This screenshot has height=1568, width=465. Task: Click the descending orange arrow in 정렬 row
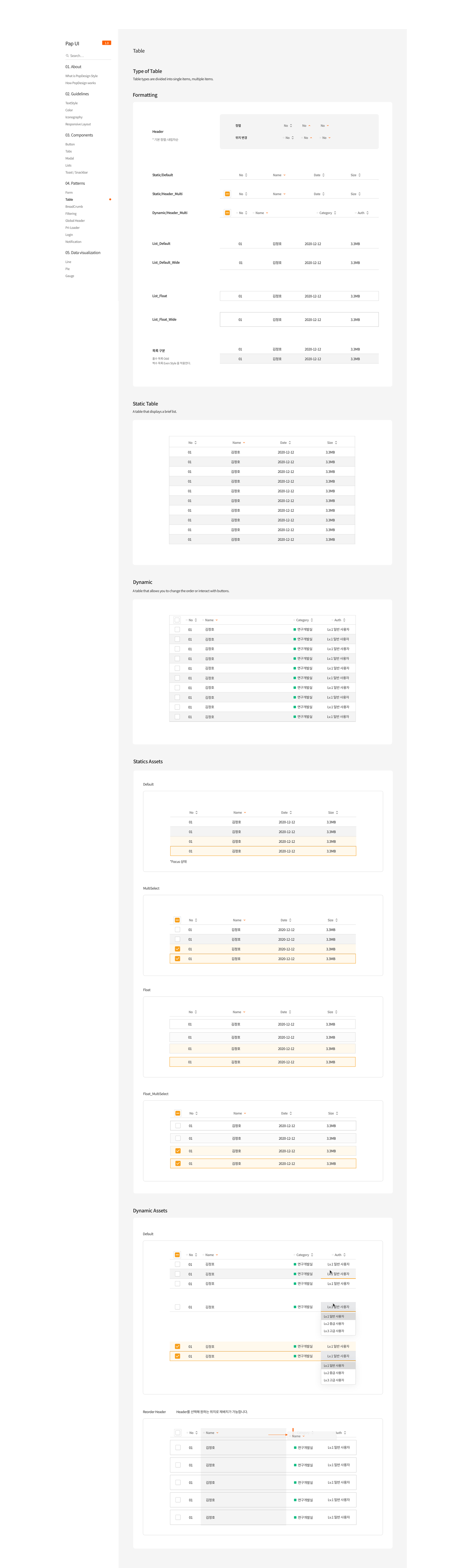[x=328, y=125]
